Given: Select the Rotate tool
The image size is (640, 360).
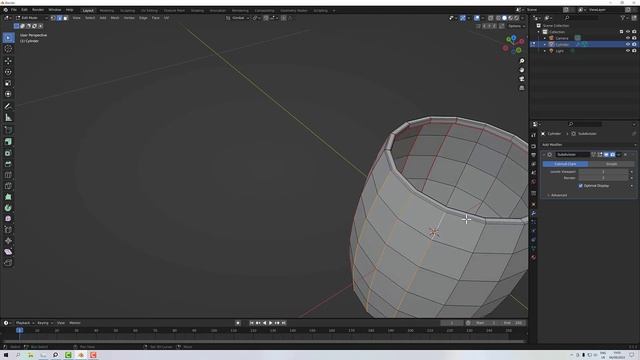Looking at the screenshot, I should [x=8, y=72].
